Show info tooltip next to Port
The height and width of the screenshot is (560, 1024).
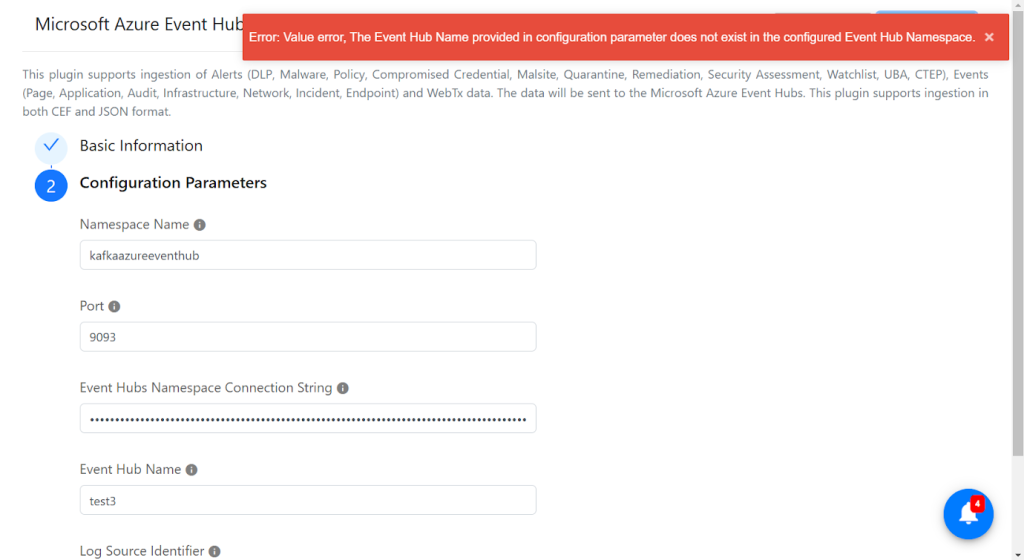tap(114, 306)
